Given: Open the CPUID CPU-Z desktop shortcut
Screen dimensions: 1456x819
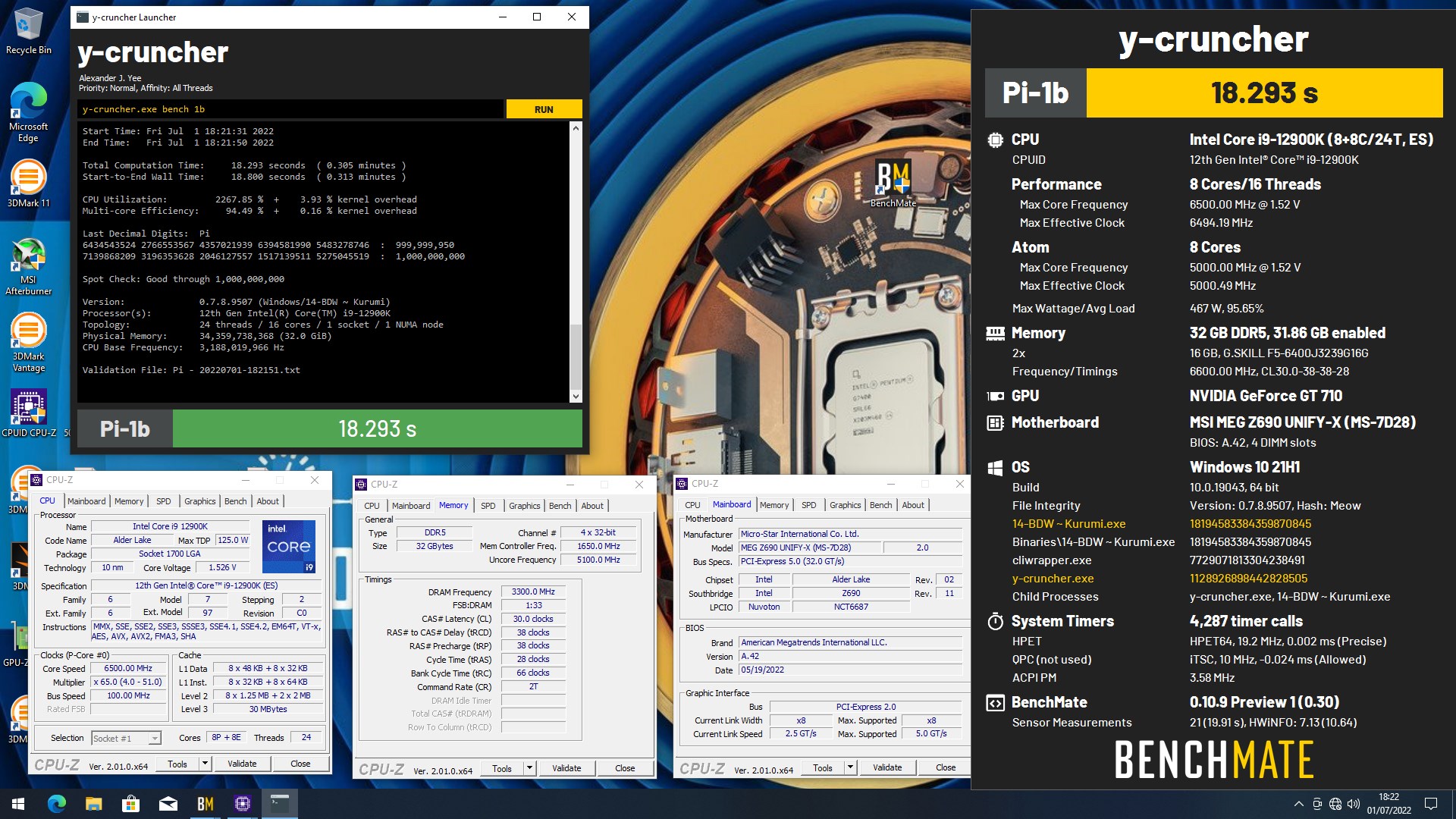Looking at the screenshot, I should tap(28, 413).
